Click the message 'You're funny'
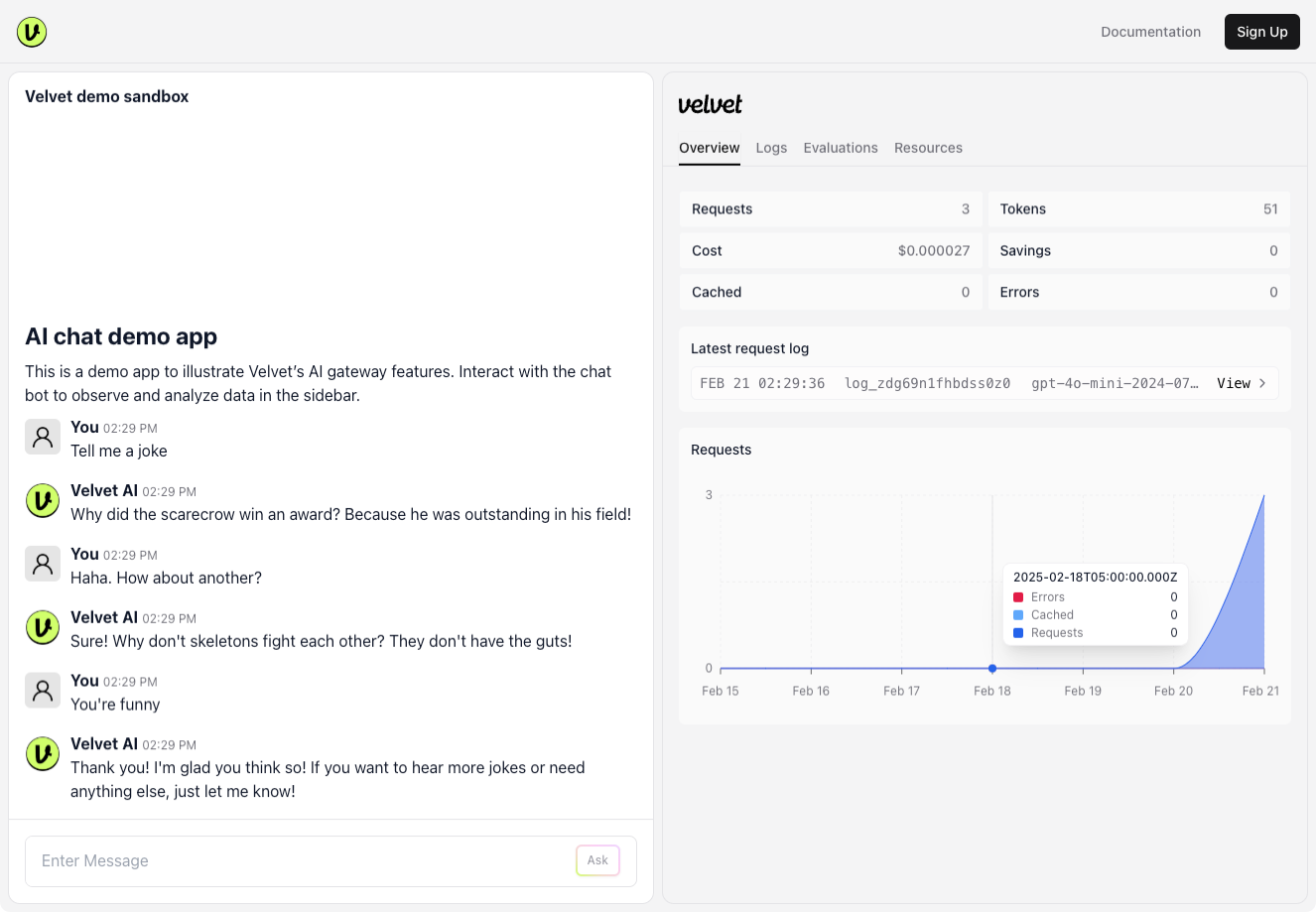This screenshot has height=912, width=1316. pyautogui.click(x=115, y=705)
